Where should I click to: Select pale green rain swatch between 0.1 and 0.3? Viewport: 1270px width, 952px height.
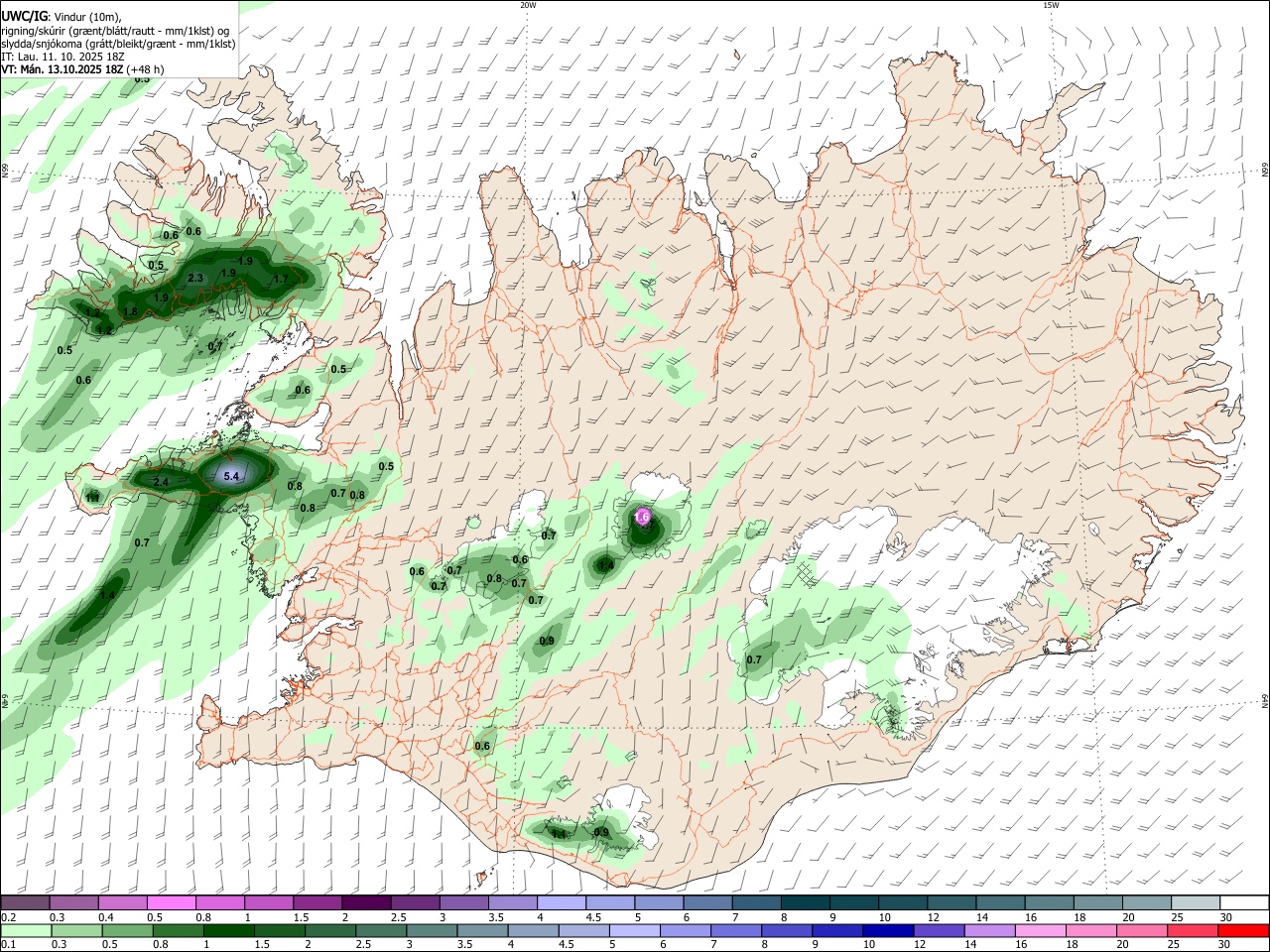point(25,930)
